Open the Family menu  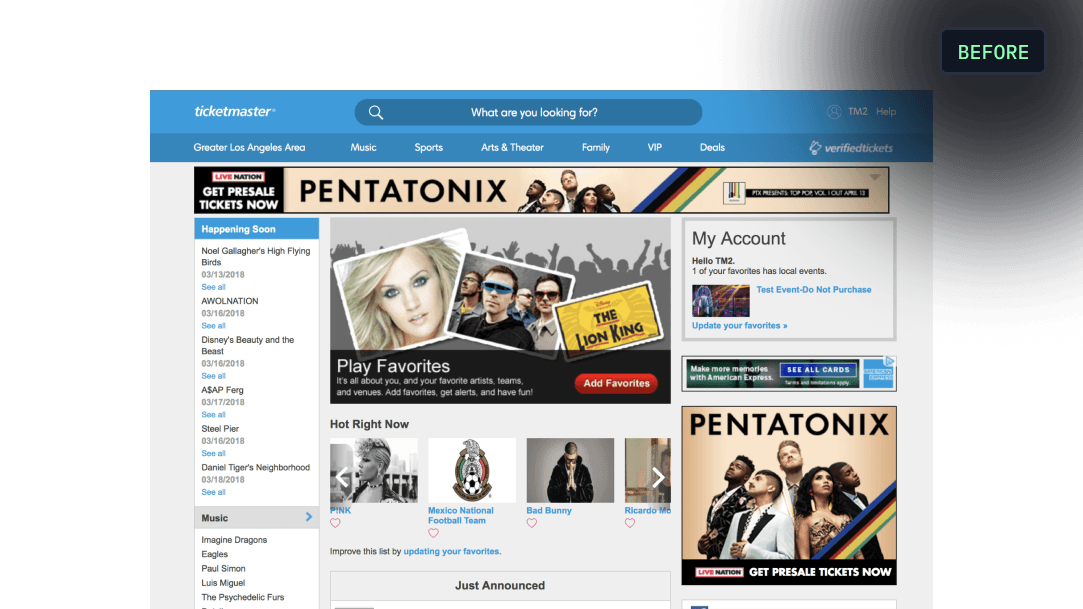[595, 148]
